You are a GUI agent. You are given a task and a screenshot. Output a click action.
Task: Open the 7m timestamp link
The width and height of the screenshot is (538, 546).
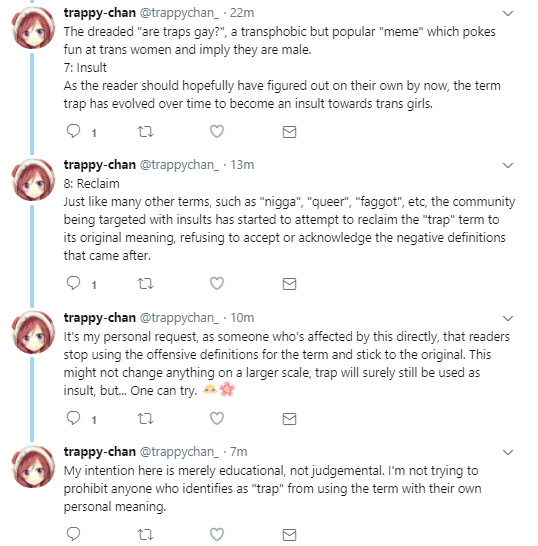tap(239, 452)
